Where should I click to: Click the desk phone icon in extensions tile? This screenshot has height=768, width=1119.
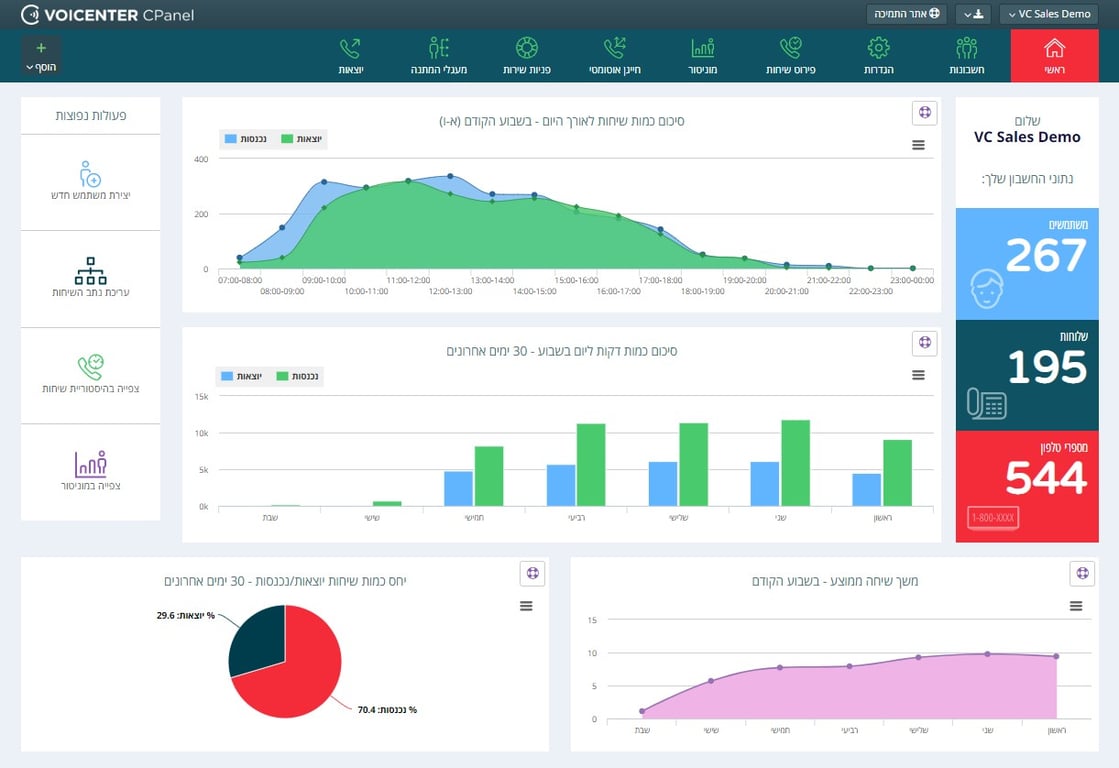[x=987, y=403]
